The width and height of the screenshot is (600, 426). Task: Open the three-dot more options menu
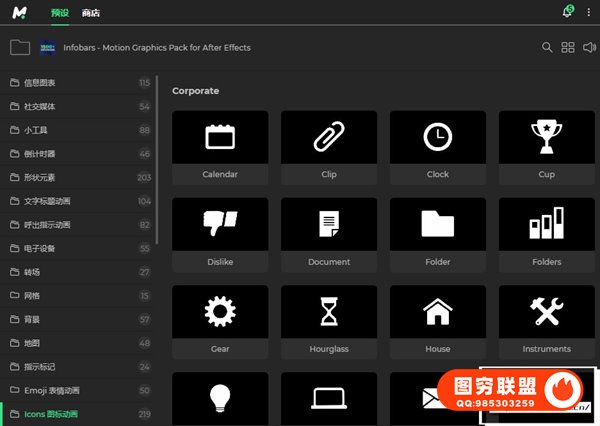point(589,13)
